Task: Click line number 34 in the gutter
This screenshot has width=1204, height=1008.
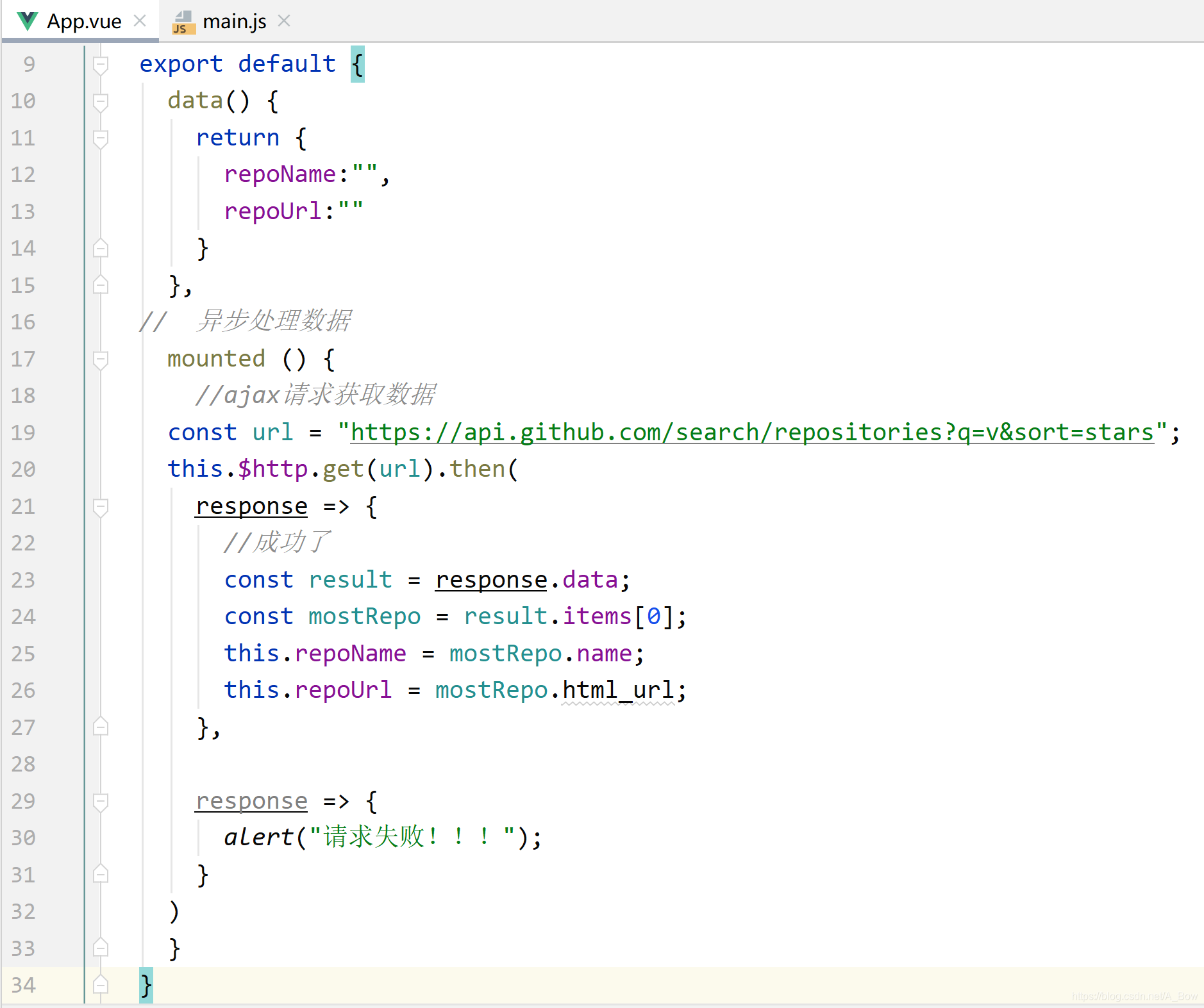Action: tap(23, 985)
